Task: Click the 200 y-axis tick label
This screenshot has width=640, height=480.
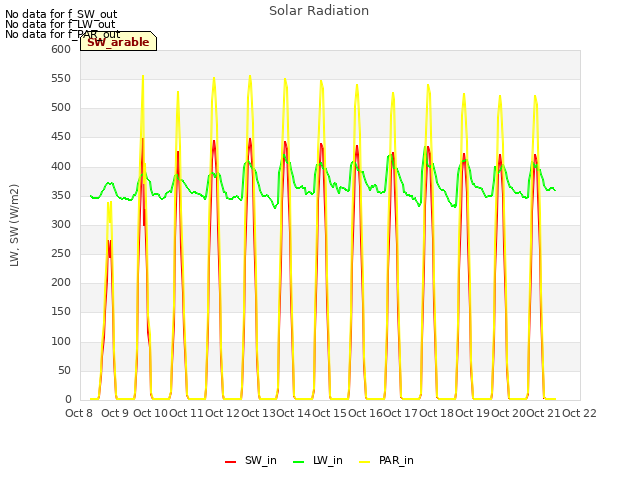Action: 61,282
